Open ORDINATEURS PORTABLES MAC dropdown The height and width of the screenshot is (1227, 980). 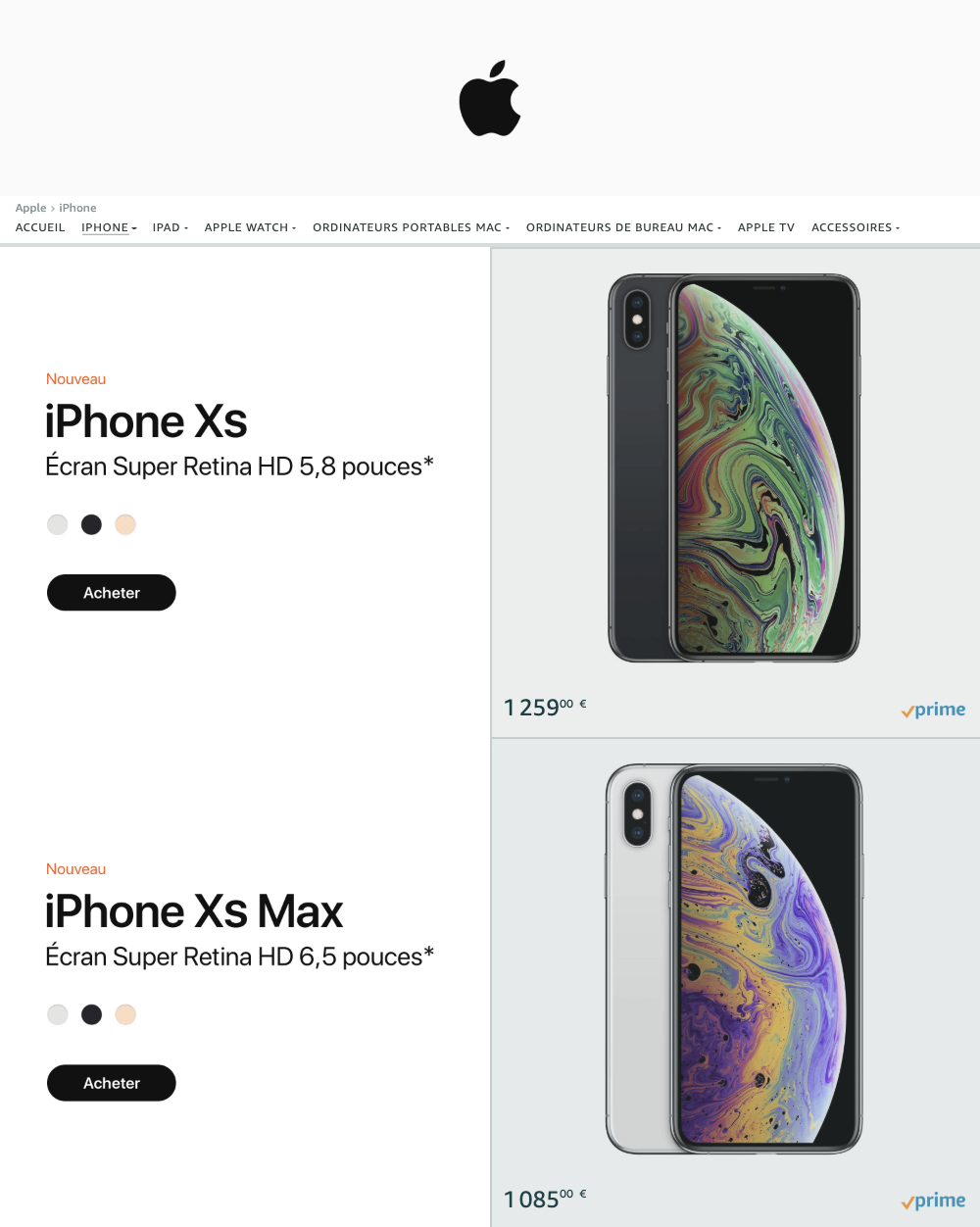click(412, 227)
